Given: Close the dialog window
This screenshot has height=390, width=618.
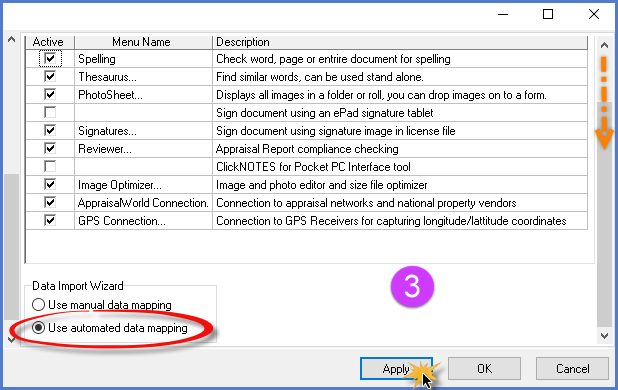Looking at the screenshot, I should coord(594,15).
